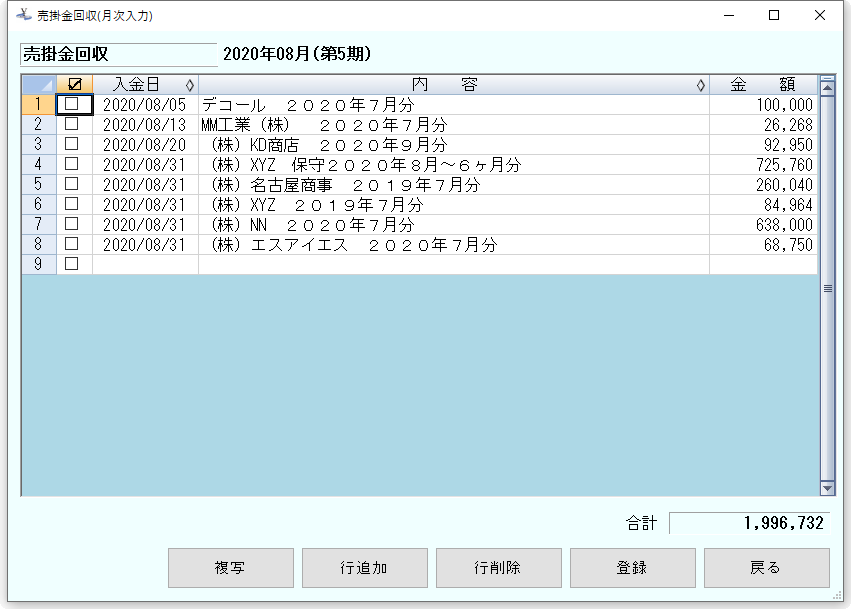Click amount cell 725,760
This screenshot has height=609, width=851.
click(763, 164)
